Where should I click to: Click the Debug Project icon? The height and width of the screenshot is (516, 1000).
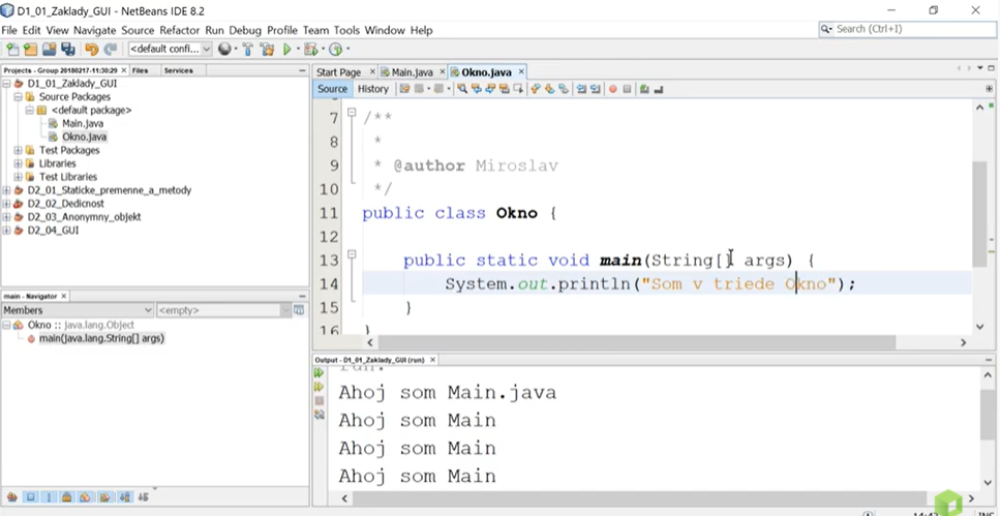tap(311, 49)
